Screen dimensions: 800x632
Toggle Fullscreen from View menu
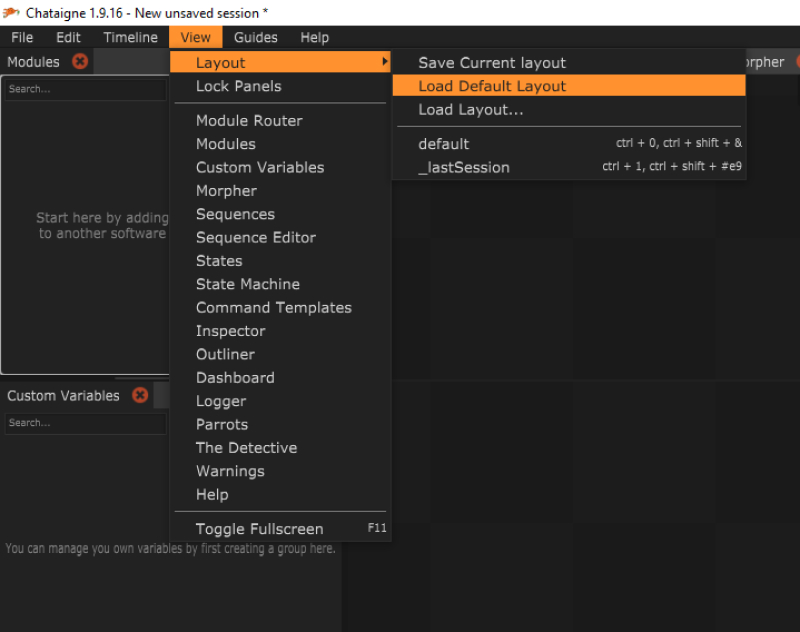pyautogui.click(x=260, y=529)
